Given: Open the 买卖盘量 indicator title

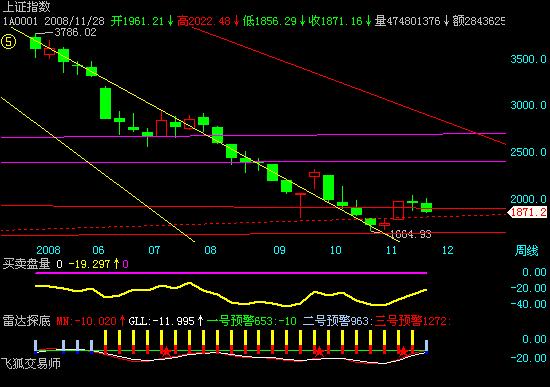Looking at the screenshot, I should [27, 264].
